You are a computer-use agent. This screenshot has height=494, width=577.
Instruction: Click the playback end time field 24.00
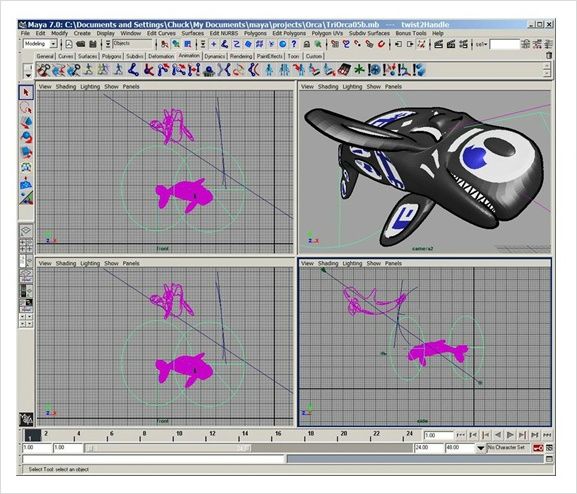tap(428, 448)
